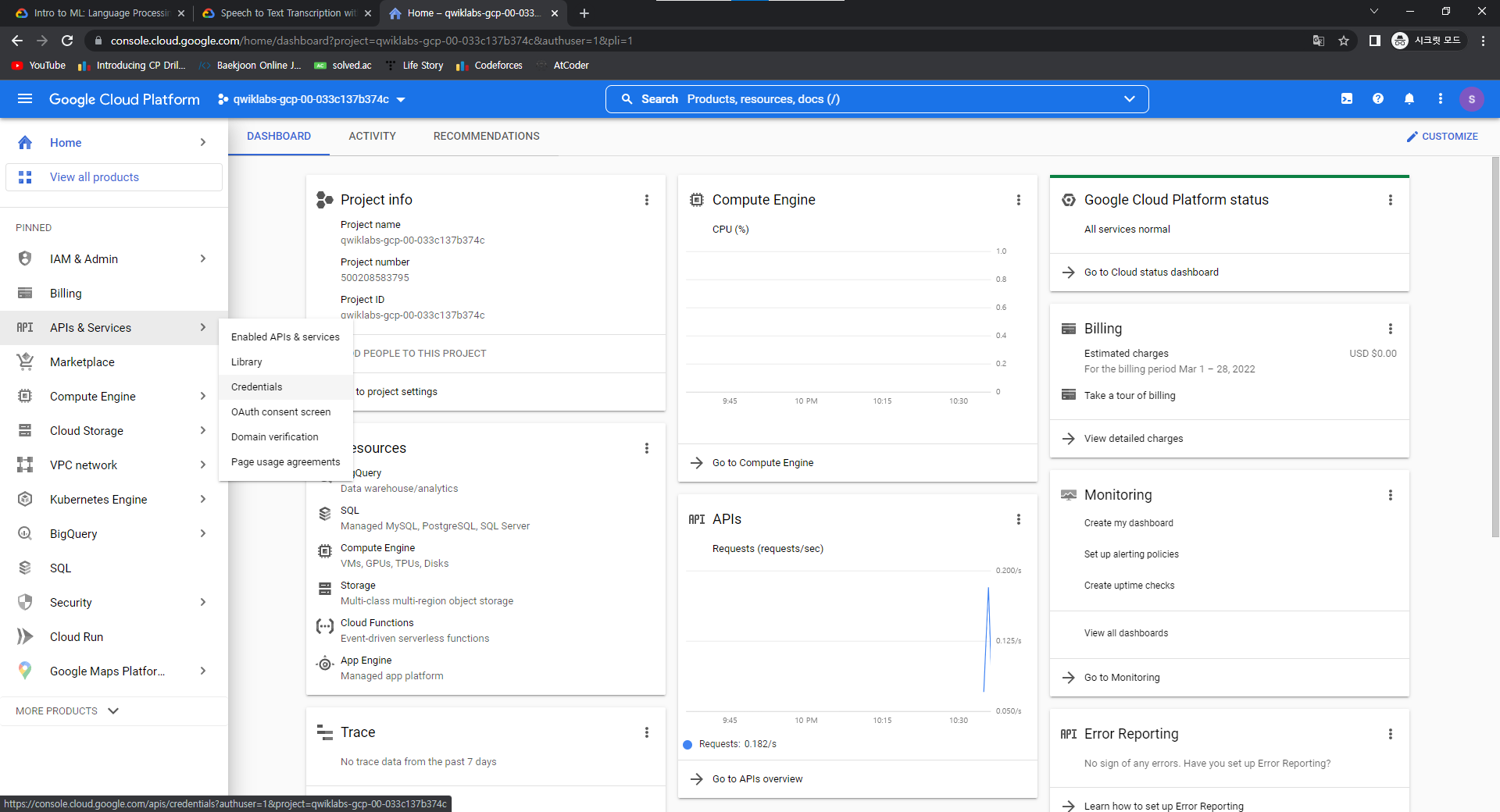This screenshot has width=1500, height=812.
Task: Open the project selector dropdown
Action: [312, 99]
